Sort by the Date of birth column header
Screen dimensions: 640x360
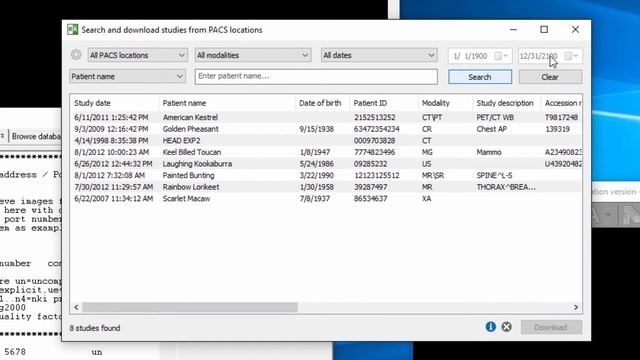(322, 103)
